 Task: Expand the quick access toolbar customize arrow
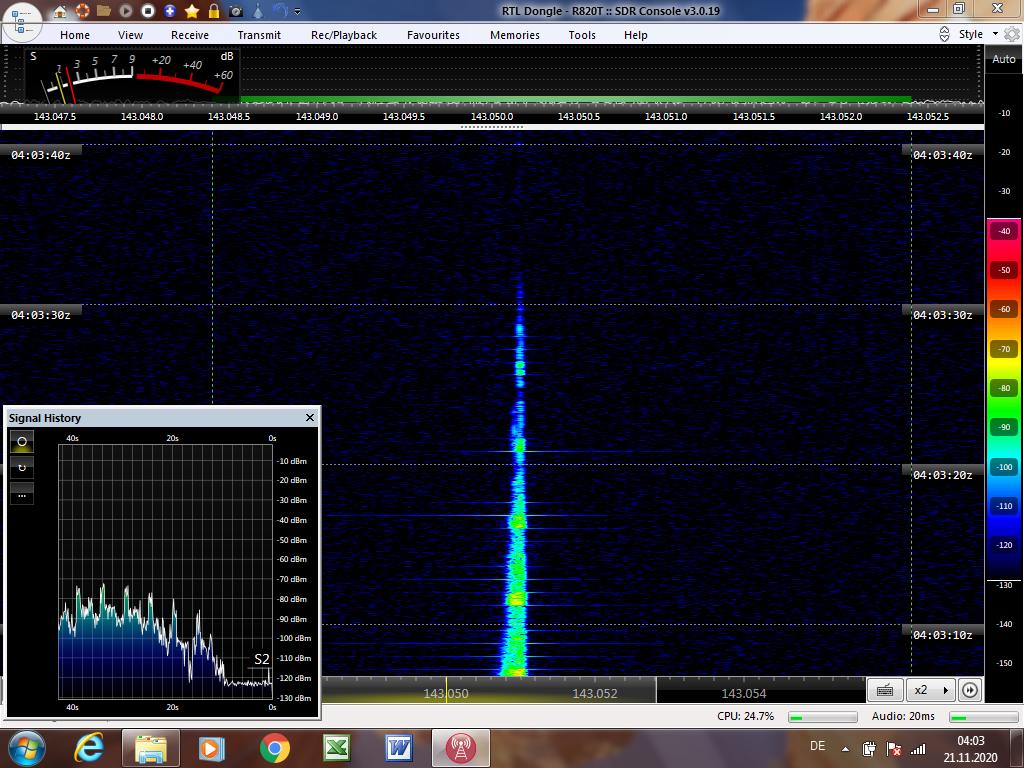(298, 11)
